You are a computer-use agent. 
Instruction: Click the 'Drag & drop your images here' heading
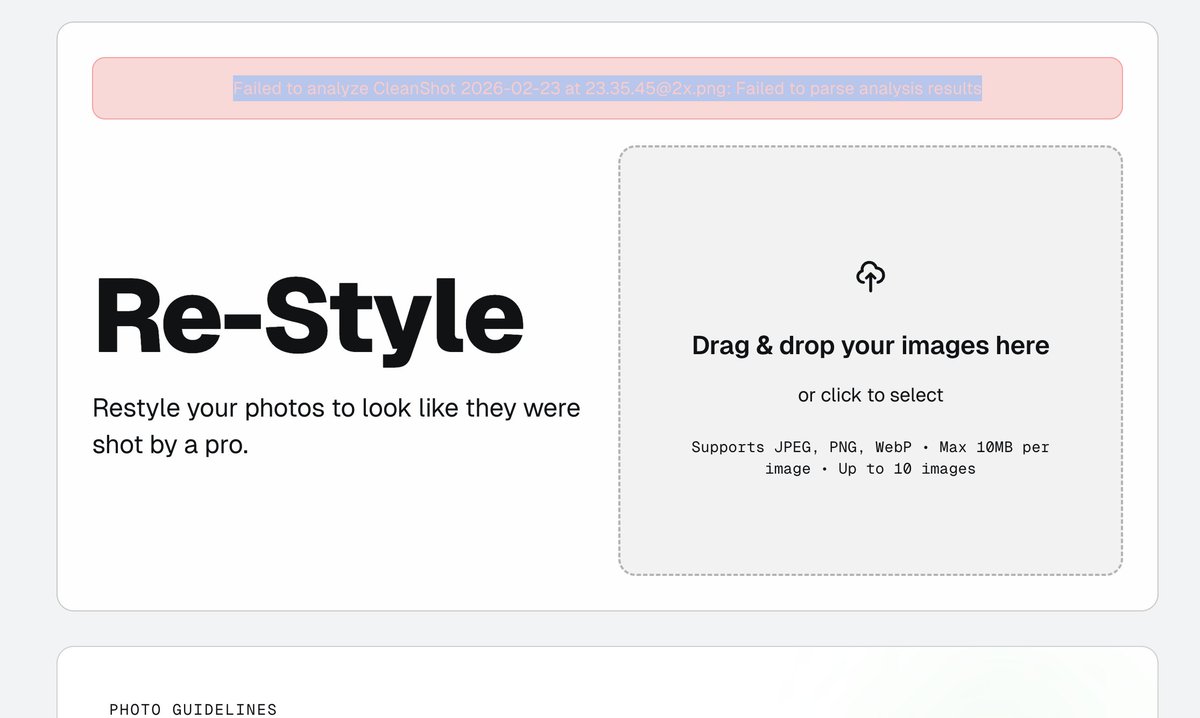(x=870, y=346)
